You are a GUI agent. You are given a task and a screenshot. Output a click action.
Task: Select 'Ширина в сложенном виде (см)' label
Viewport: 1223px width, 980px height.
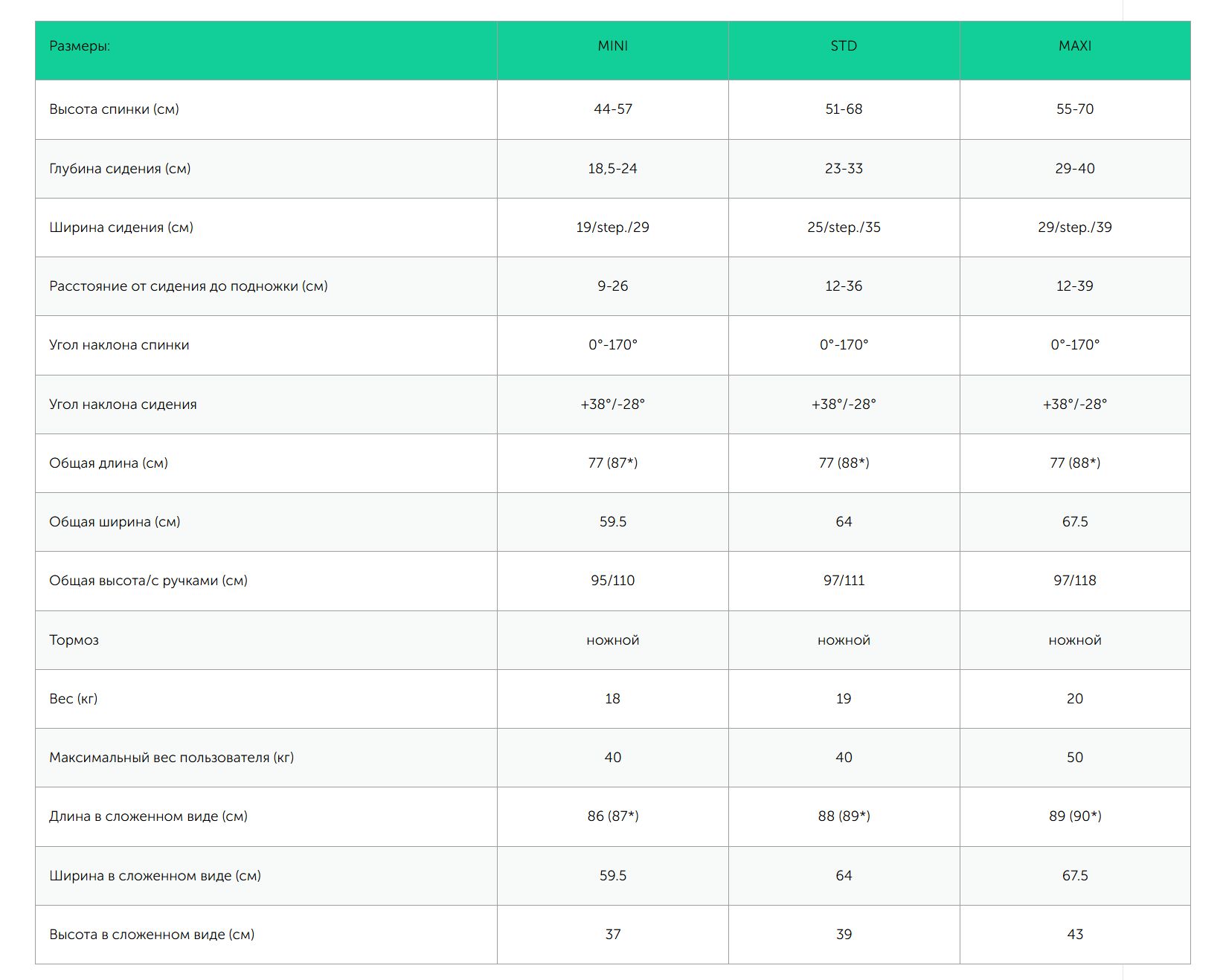[155, 876]
